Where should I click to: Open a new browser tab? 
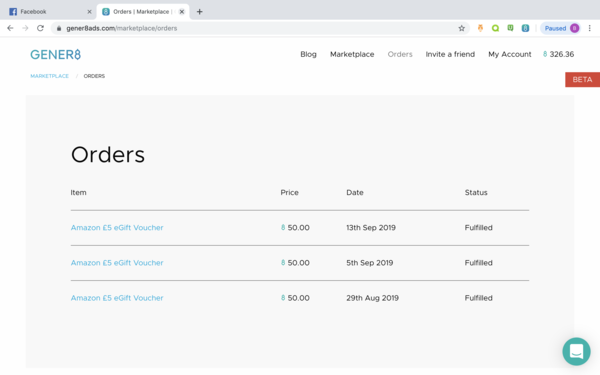coord(199,11)
